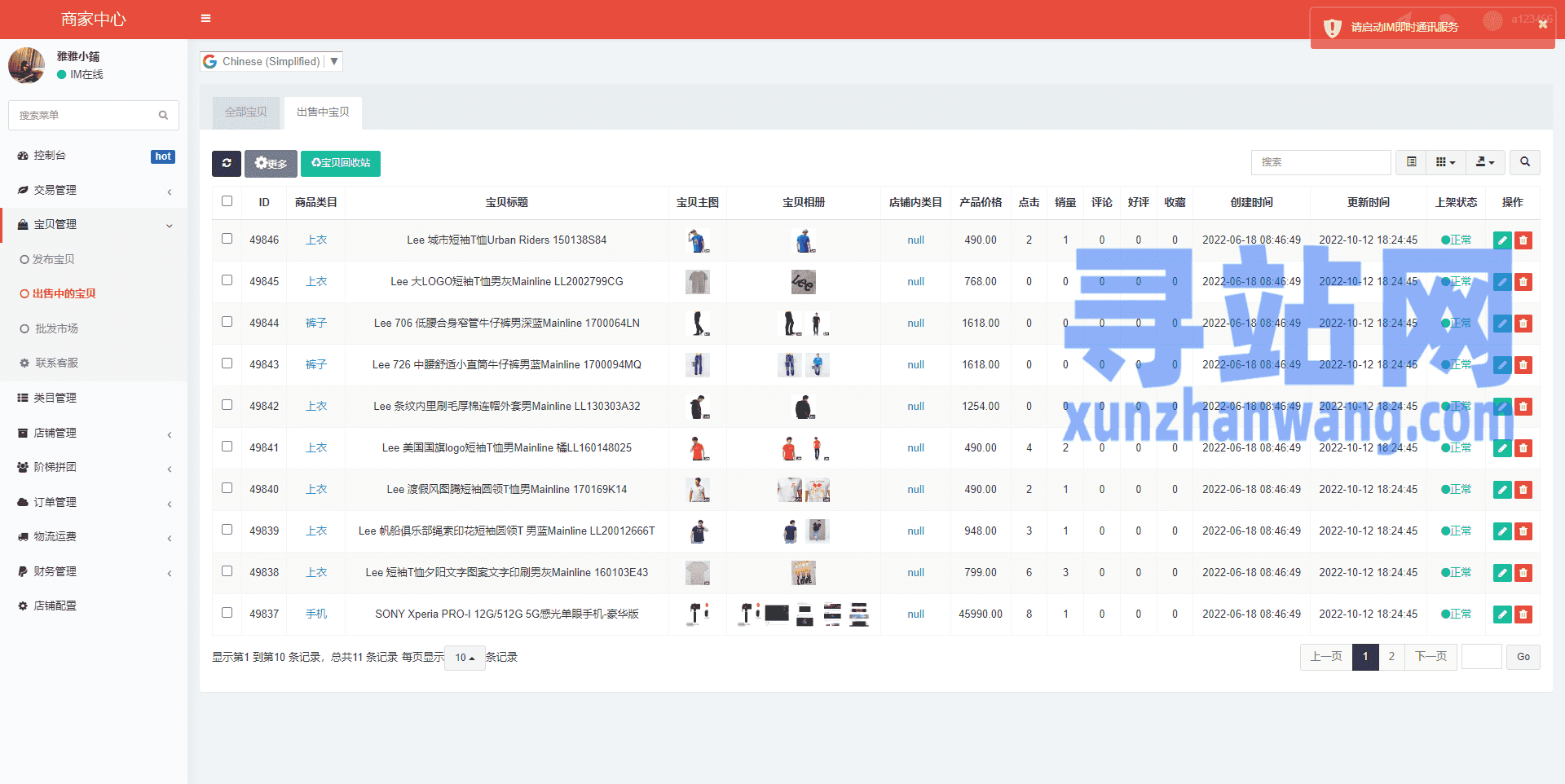Viewport: 1565px width, 784px height.
Task: Click the hamburger menu toggle icon
Action: click(x=205, y=19)
